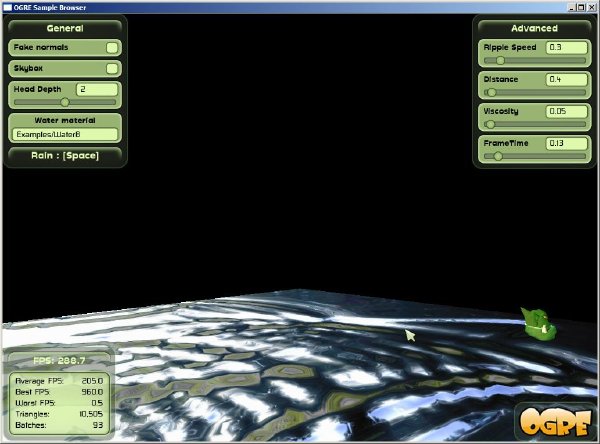
Task: Click the General panel header
Action: pos(65,28)
